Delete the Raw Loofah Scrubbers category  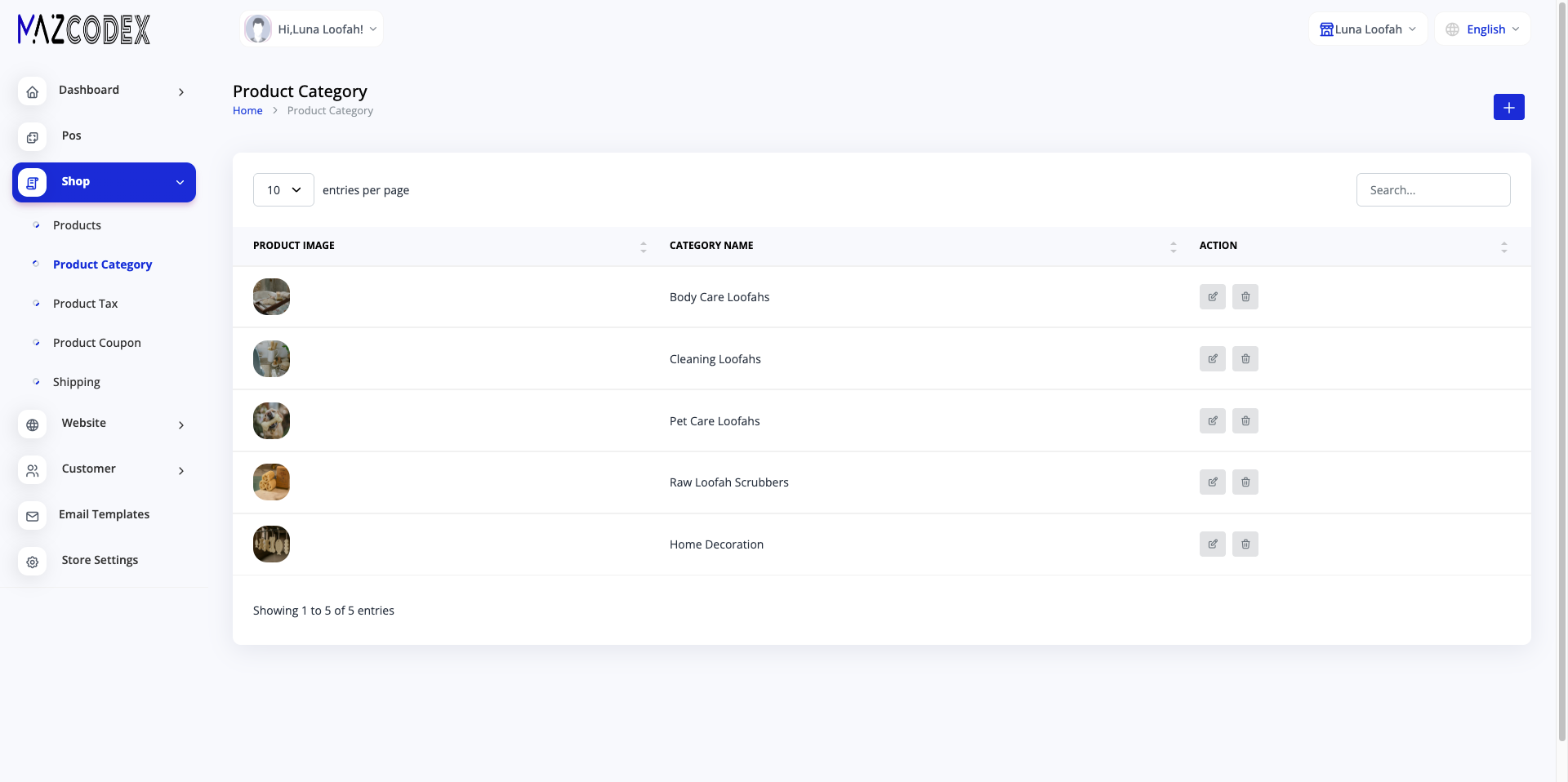click(x=1245, y=482)
